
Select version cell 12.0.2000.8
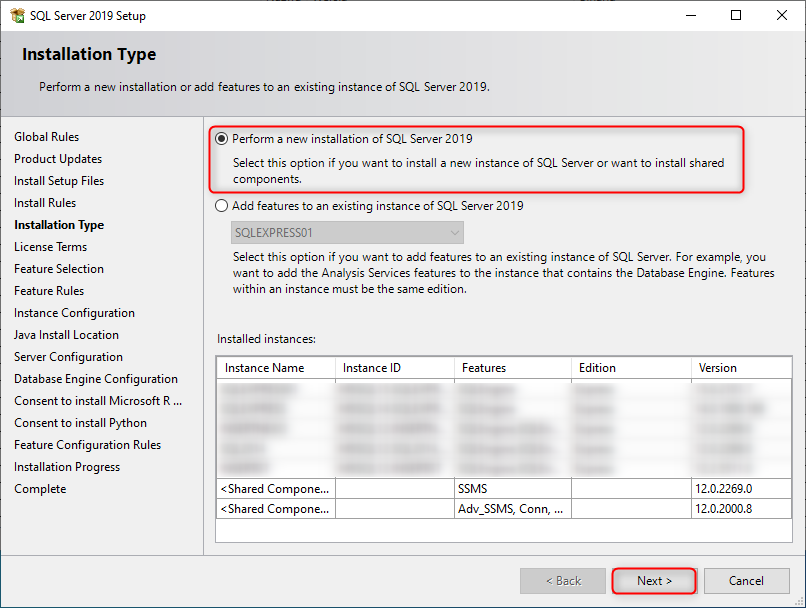[x=741, y=509]
